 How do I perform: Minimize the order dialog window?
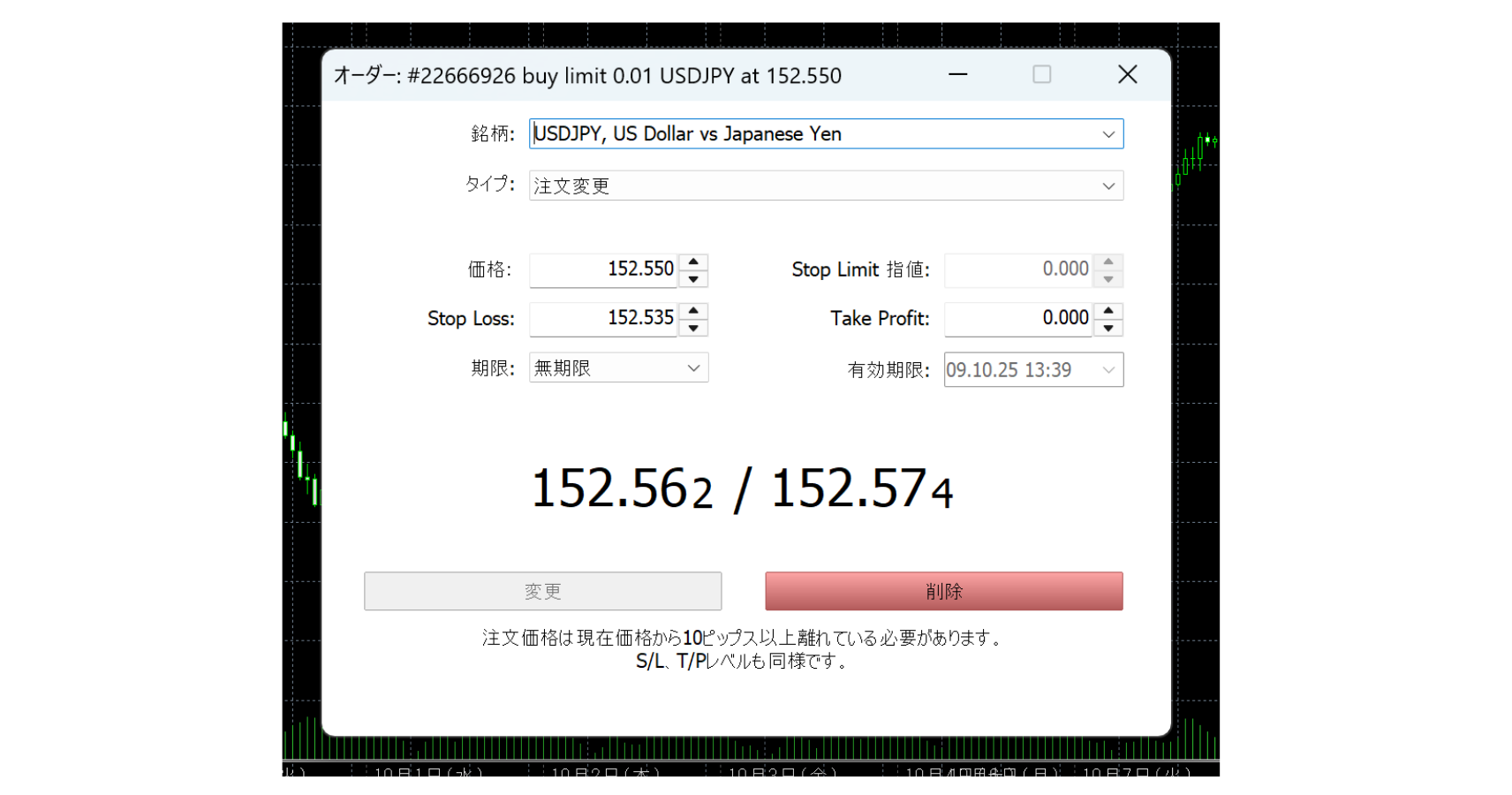958,75
